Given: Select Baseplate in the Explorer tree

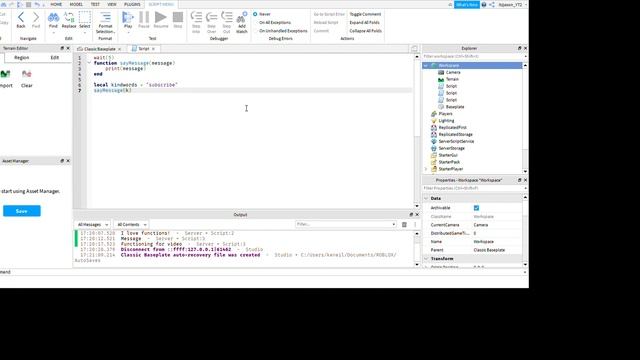Looking at the screenshot, I should [455, 107].
